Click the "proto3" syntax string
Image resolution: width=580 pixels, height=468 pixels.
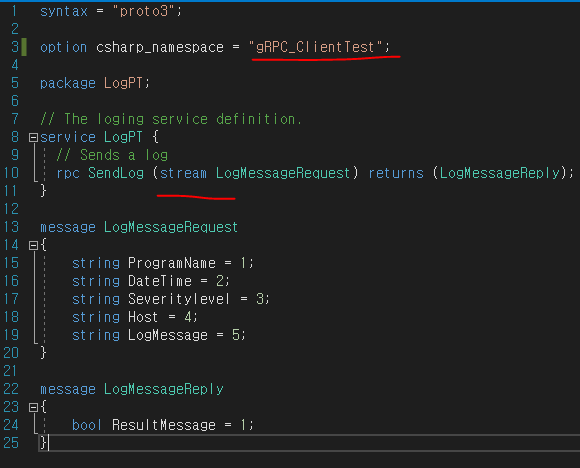coord(144,11)
